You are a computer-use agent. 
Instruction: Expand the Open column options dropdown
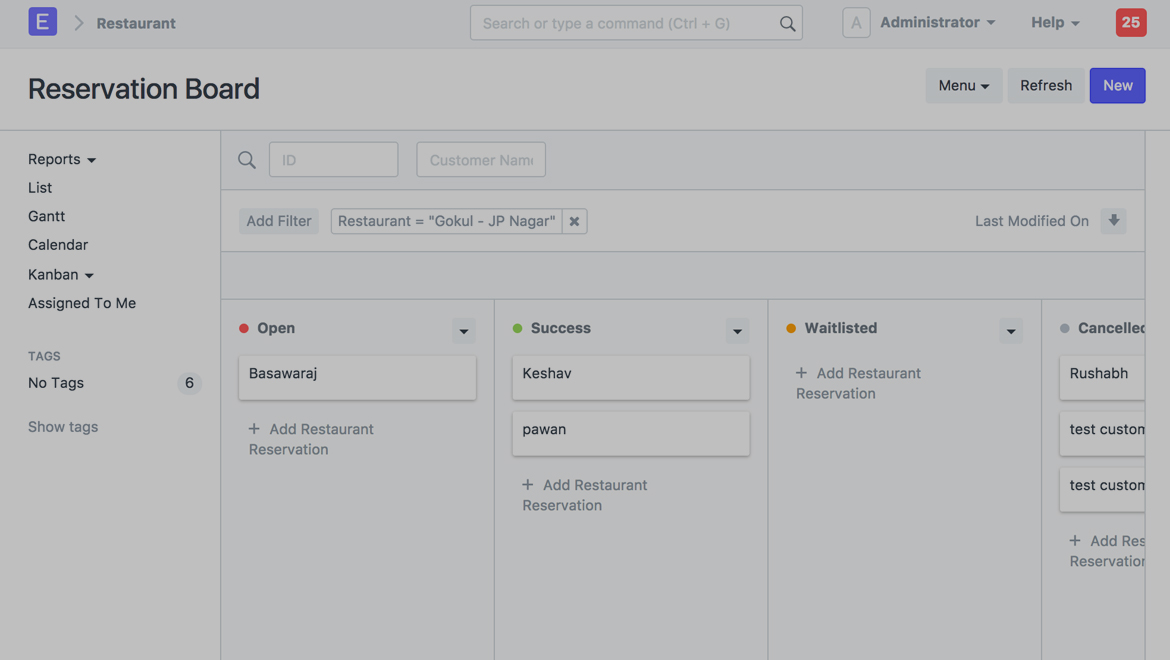point(463,330)
